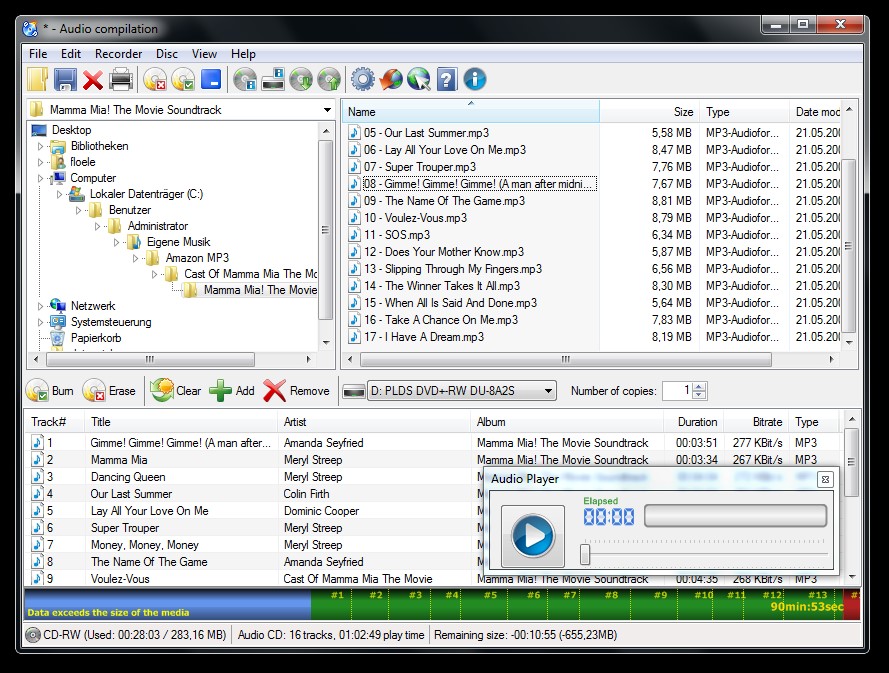Start playback in the Audio Player
The image size is (889, 673).
point(532,536)
